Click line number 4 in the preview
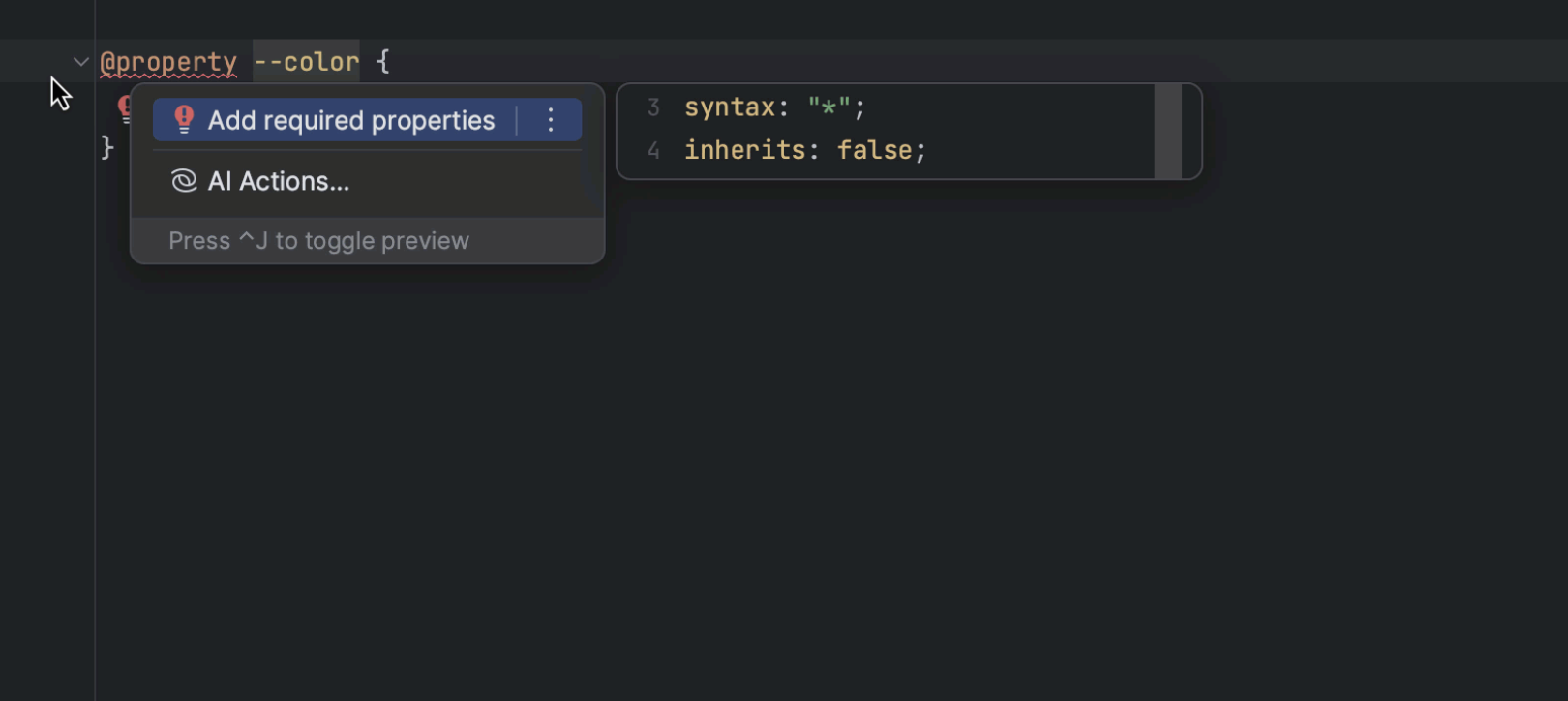Screen dimensions: 1568x701 pyautogui.click(x=653, y=150)
